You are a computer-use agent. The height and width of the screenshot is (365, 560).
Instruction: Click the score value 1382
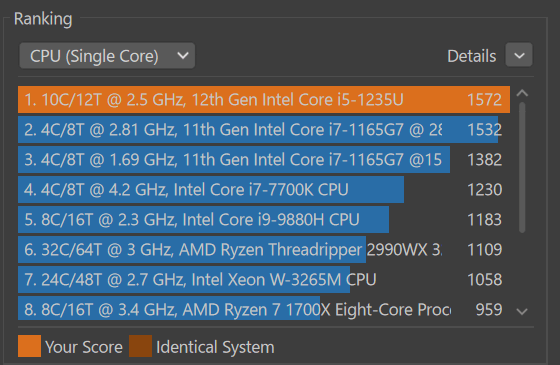pyautogui.click(x=485, y=160)
